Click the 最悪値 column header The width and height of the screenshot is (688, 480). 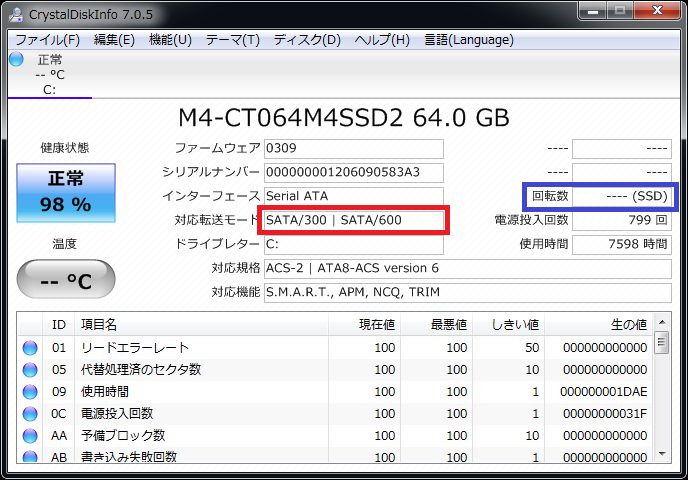point(437,325)
